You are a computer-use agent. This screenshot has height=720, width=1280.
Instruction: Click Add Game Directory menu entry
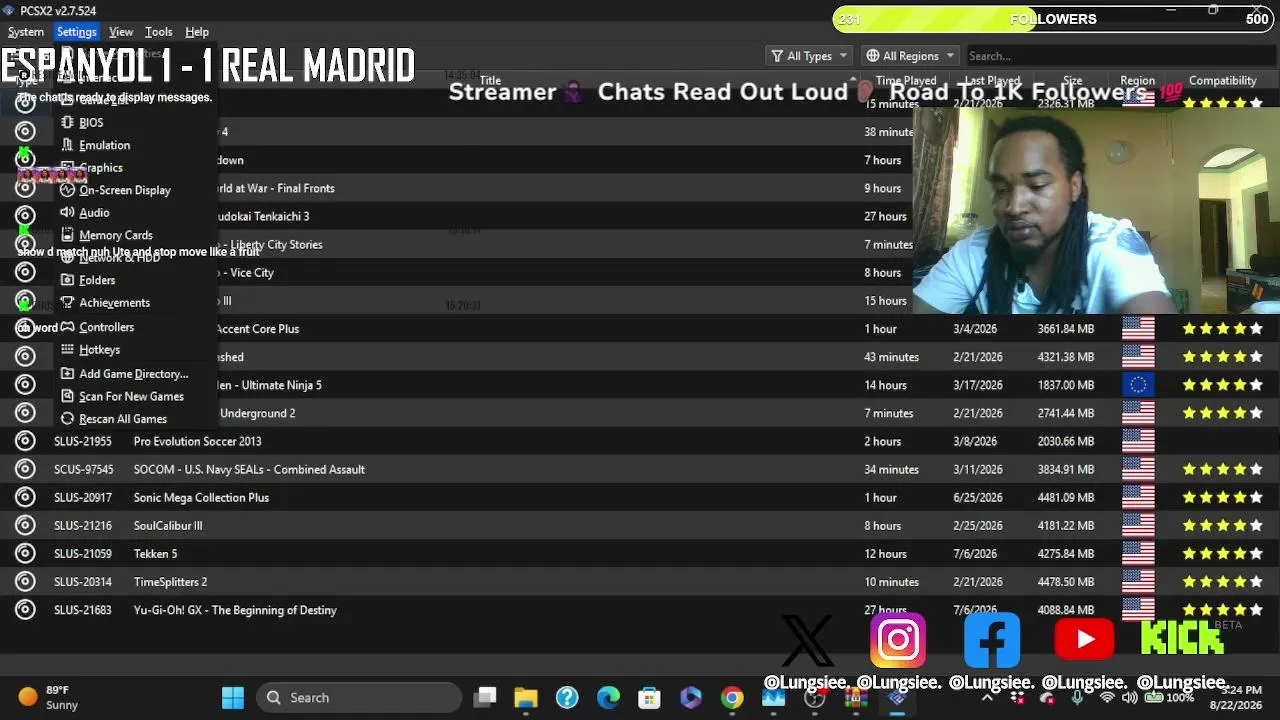(136, 374)
